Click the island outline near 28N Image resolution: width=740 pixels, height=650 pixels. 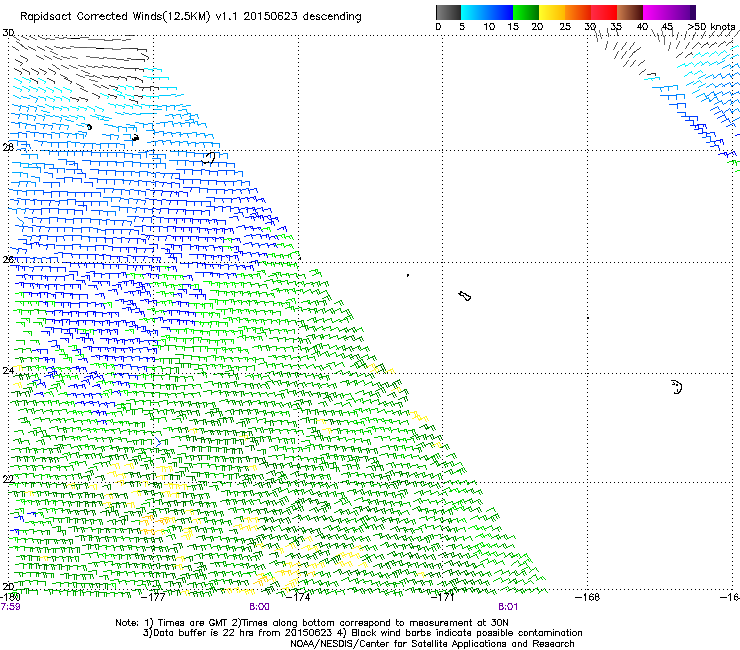click(209, 158)
